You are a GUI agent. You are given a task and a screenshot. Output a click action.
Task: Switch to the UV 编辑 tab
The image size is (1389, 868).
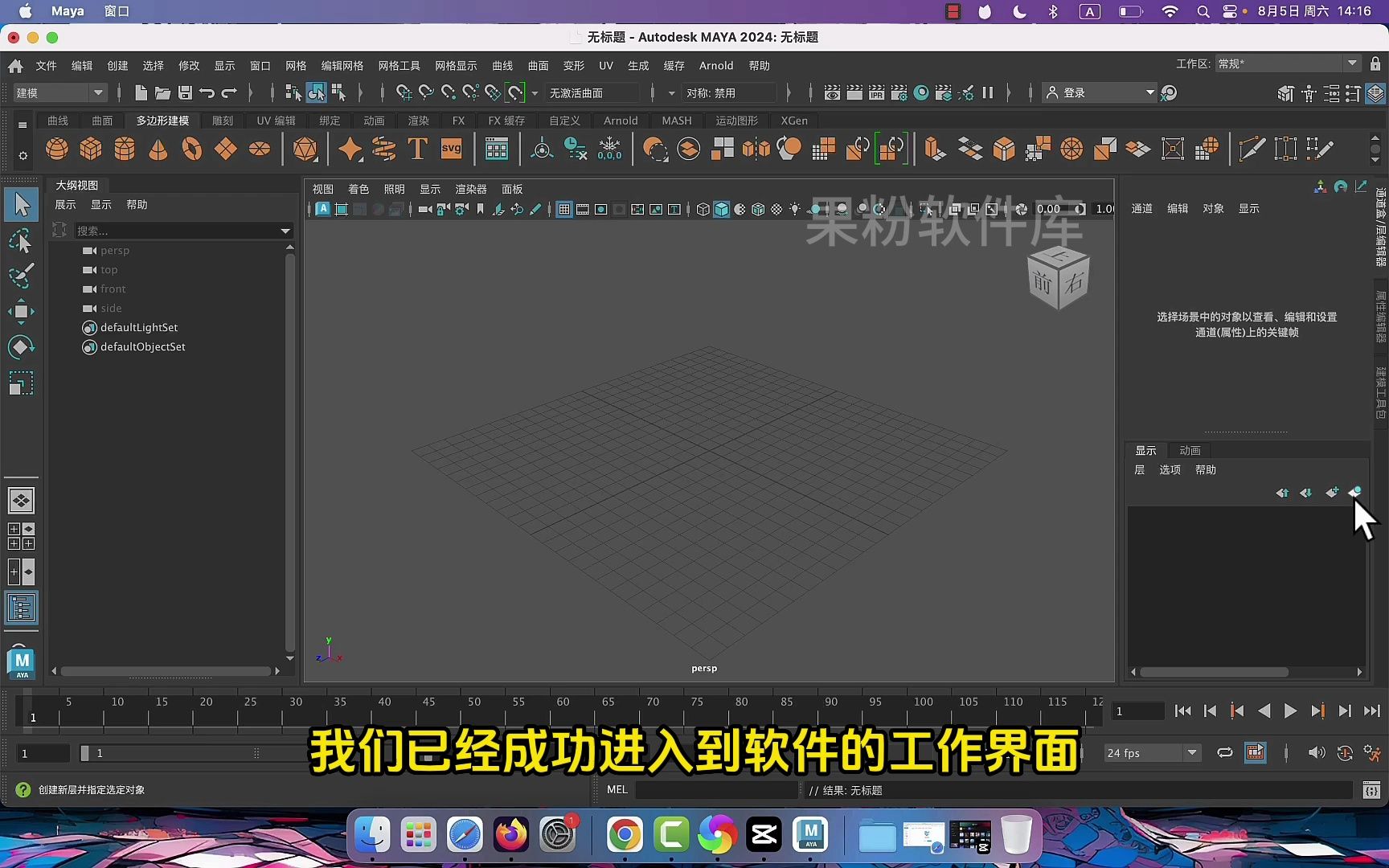click(x=274, y=121)
